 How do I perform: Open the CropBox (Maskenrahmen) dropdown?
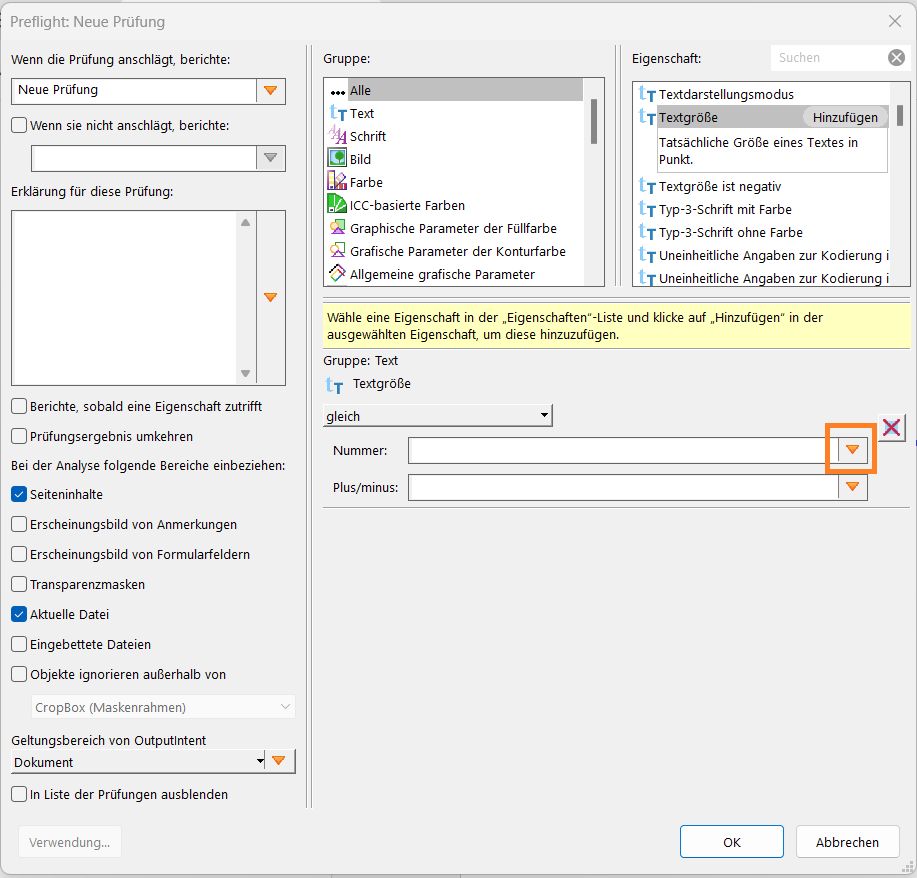[x=163, y=707]
